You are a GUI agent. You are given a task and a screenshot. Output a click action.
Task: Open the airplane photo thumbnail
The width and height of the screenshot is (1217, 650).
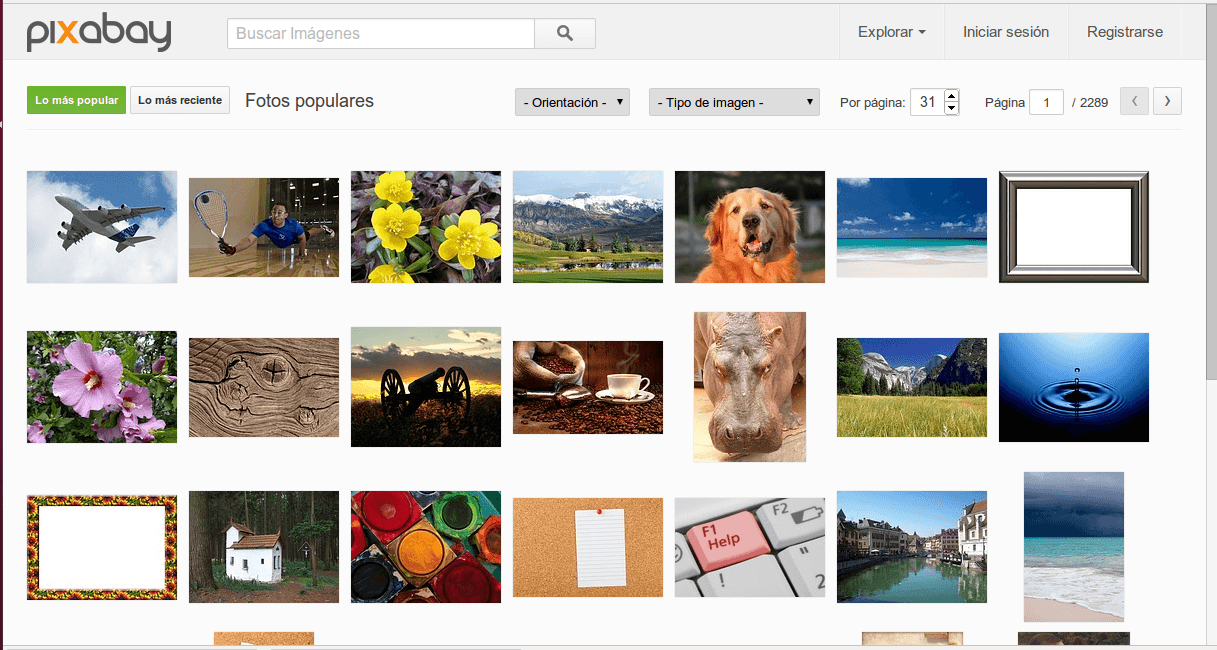coord(102,227)
